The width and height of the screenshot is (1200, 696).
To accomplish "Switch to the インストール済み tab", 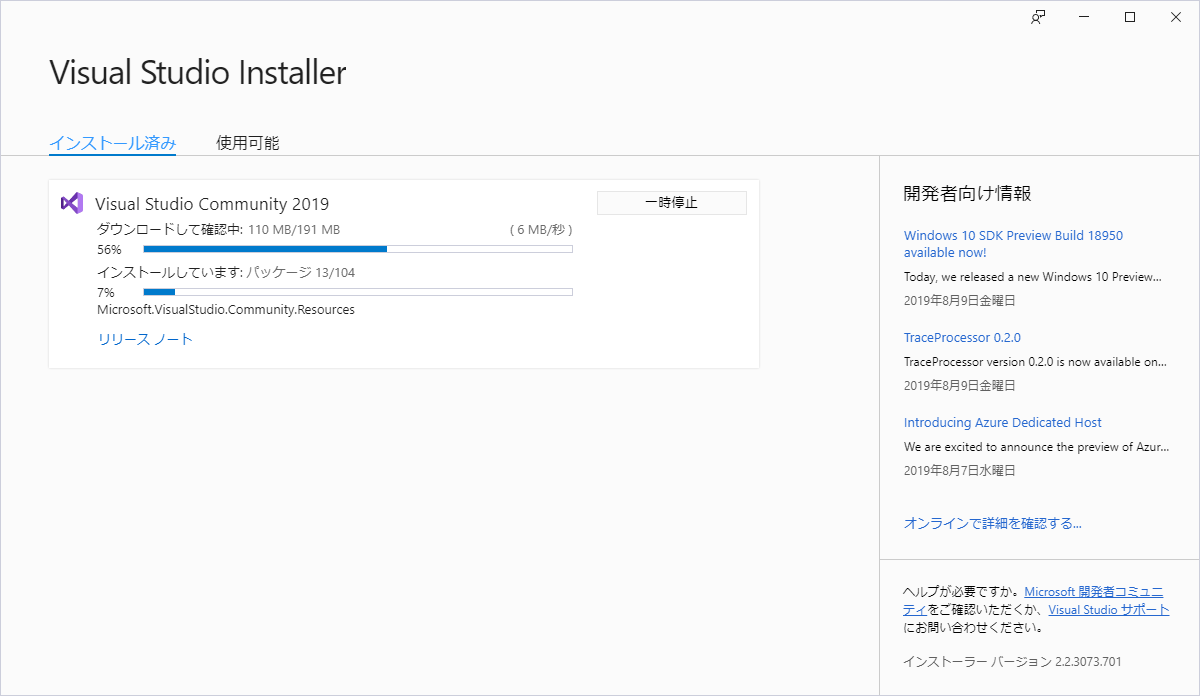I will (113, 143).
